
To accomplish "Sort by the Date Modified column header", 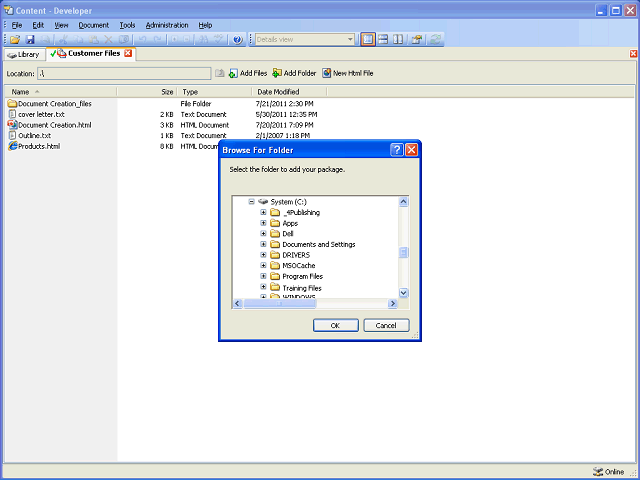I will [289, 92].
